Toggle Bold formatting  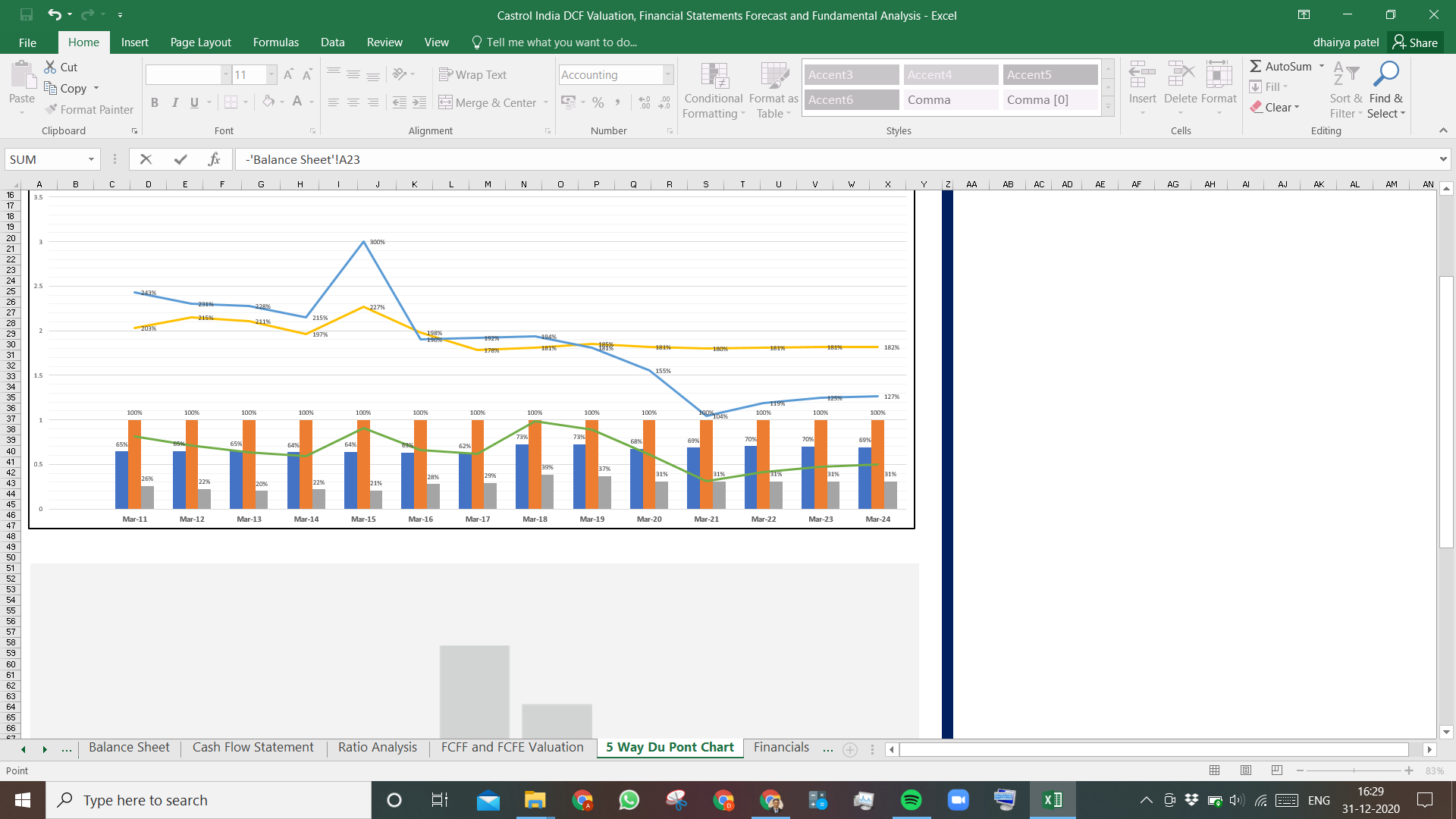tap(155, 102)
